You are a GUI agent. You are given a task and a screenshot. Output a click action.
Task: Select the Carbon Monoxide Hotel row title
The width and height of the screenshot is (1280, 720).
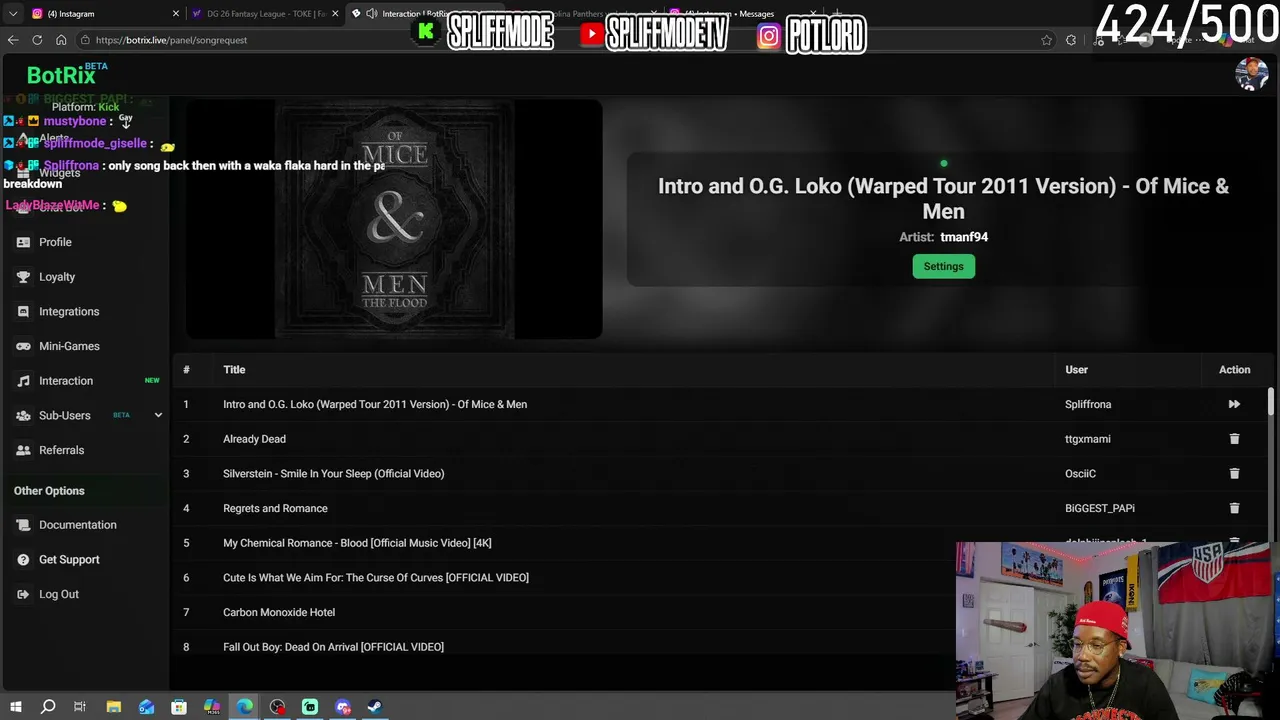click(x=279, y=612)
